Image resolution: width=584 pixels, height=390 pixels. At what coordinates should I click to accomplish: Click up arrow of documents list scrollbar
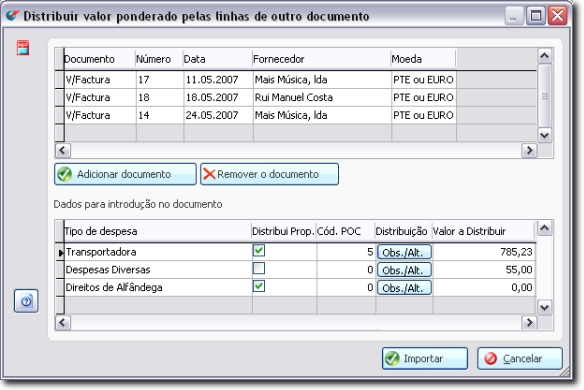(545, 56)
